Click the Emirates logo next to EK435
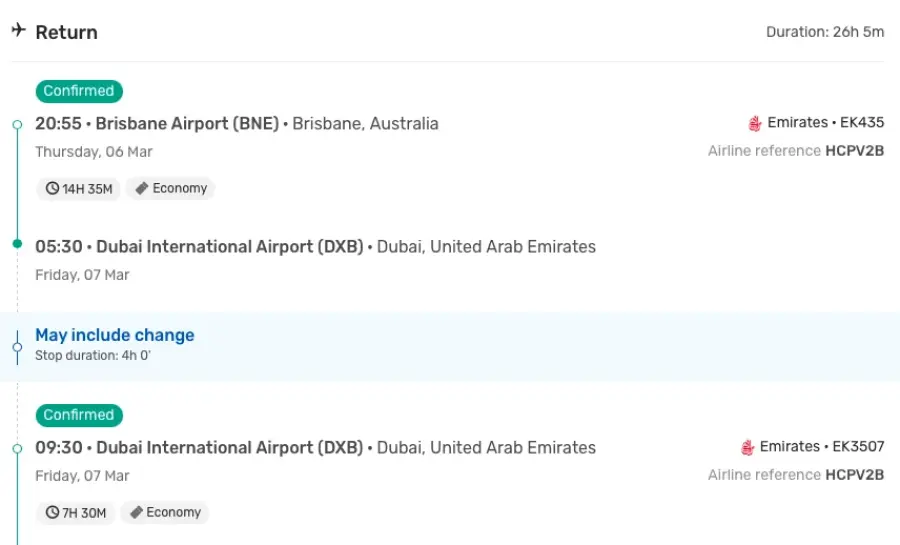 pos(755,123)
